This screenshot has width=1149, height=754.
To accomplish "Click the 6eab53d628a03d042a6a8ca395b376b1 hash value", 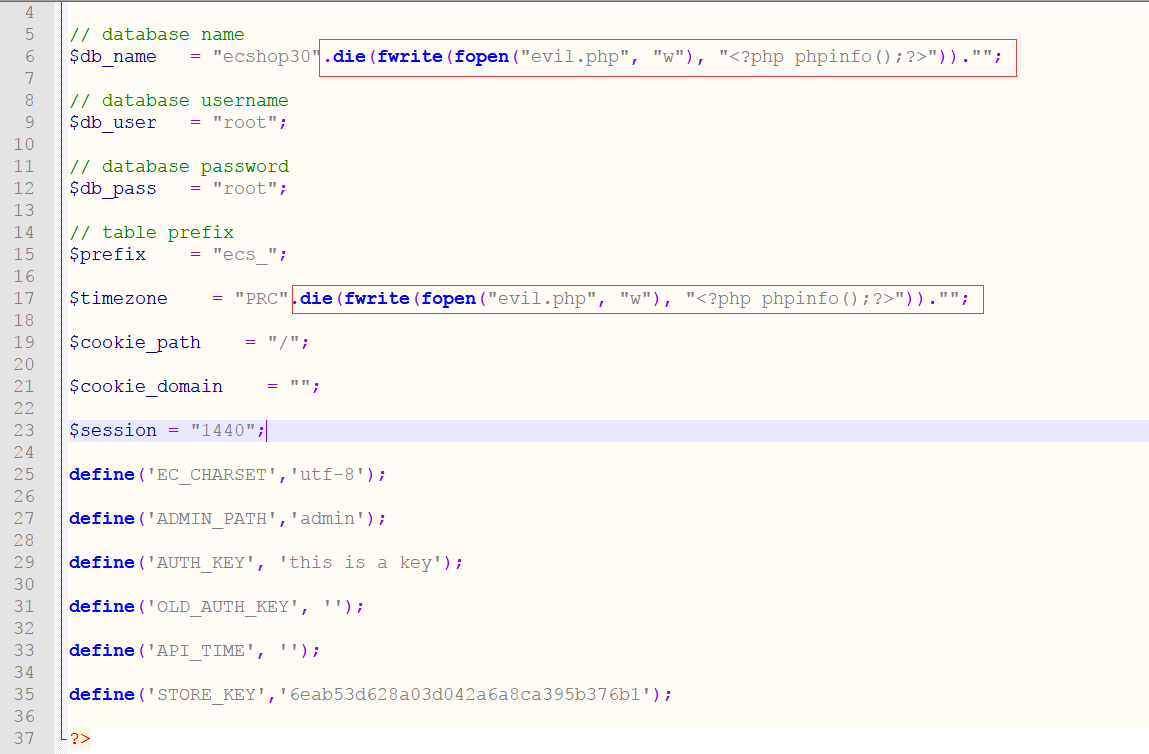I will pos(465,694).
